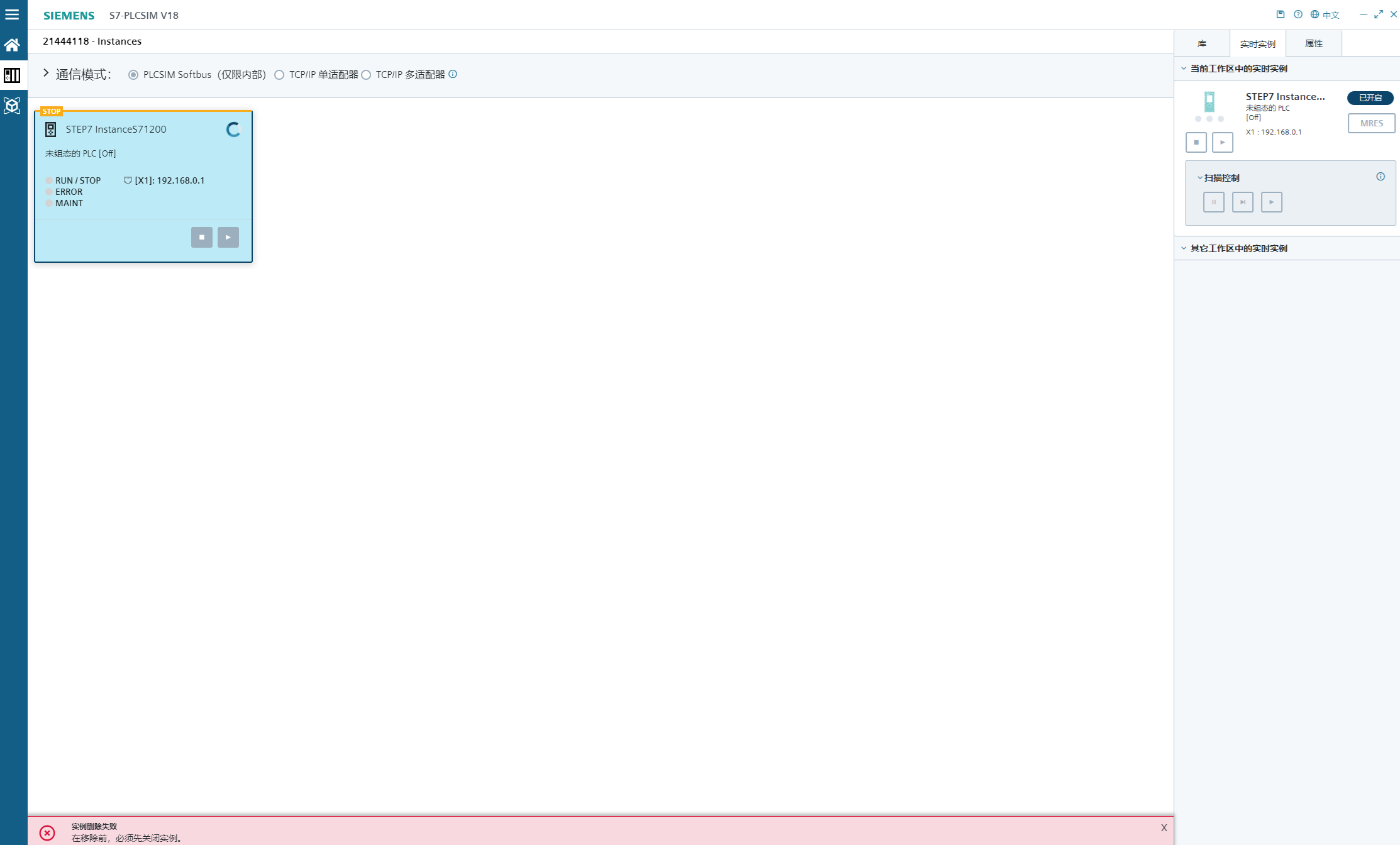Select TCP/IP 多适配器 radio button
The width and height of the screenshot is (1400, 845).
coord(366,75)
